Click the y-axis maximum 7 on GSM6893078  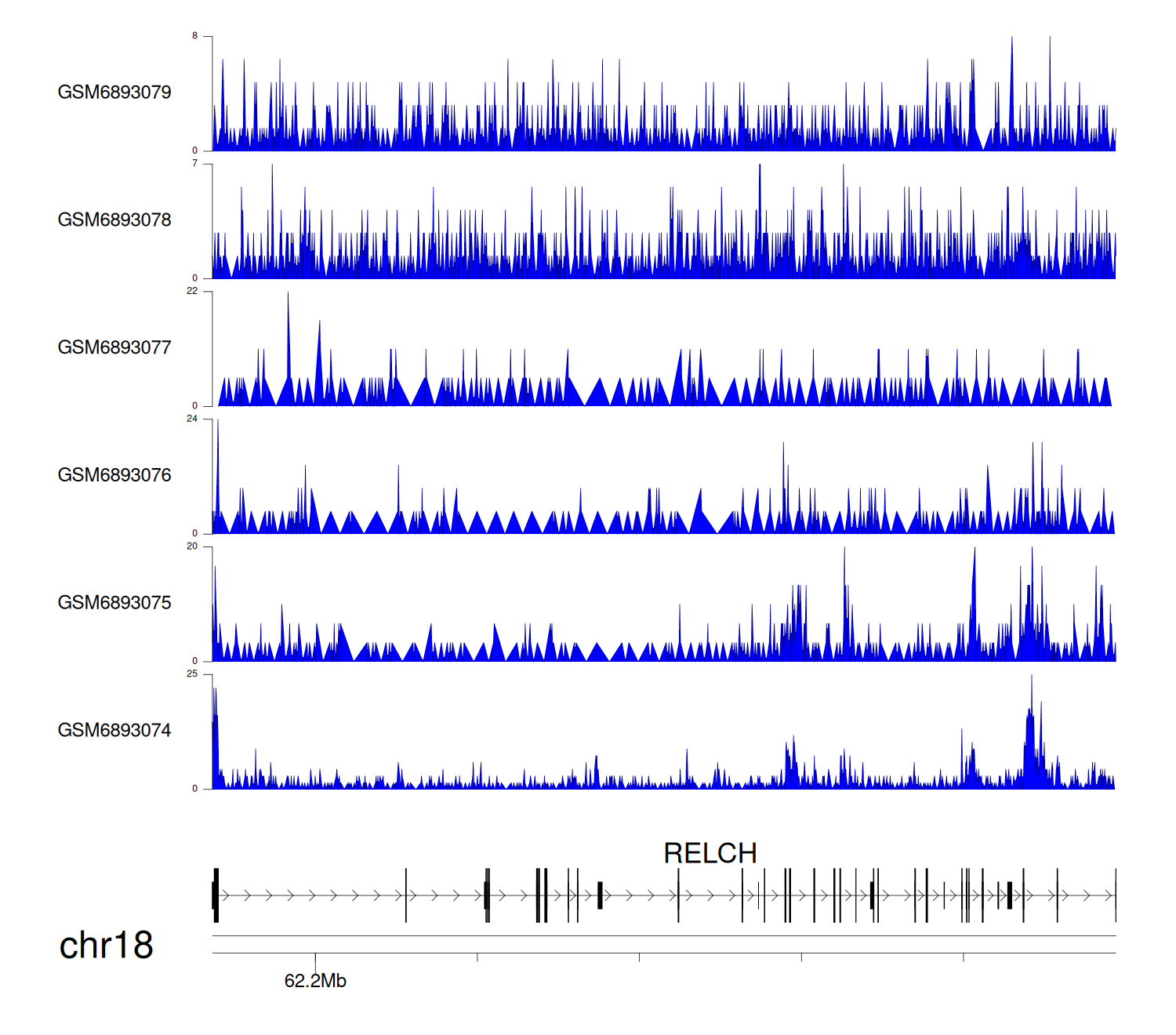pos(195,164)
